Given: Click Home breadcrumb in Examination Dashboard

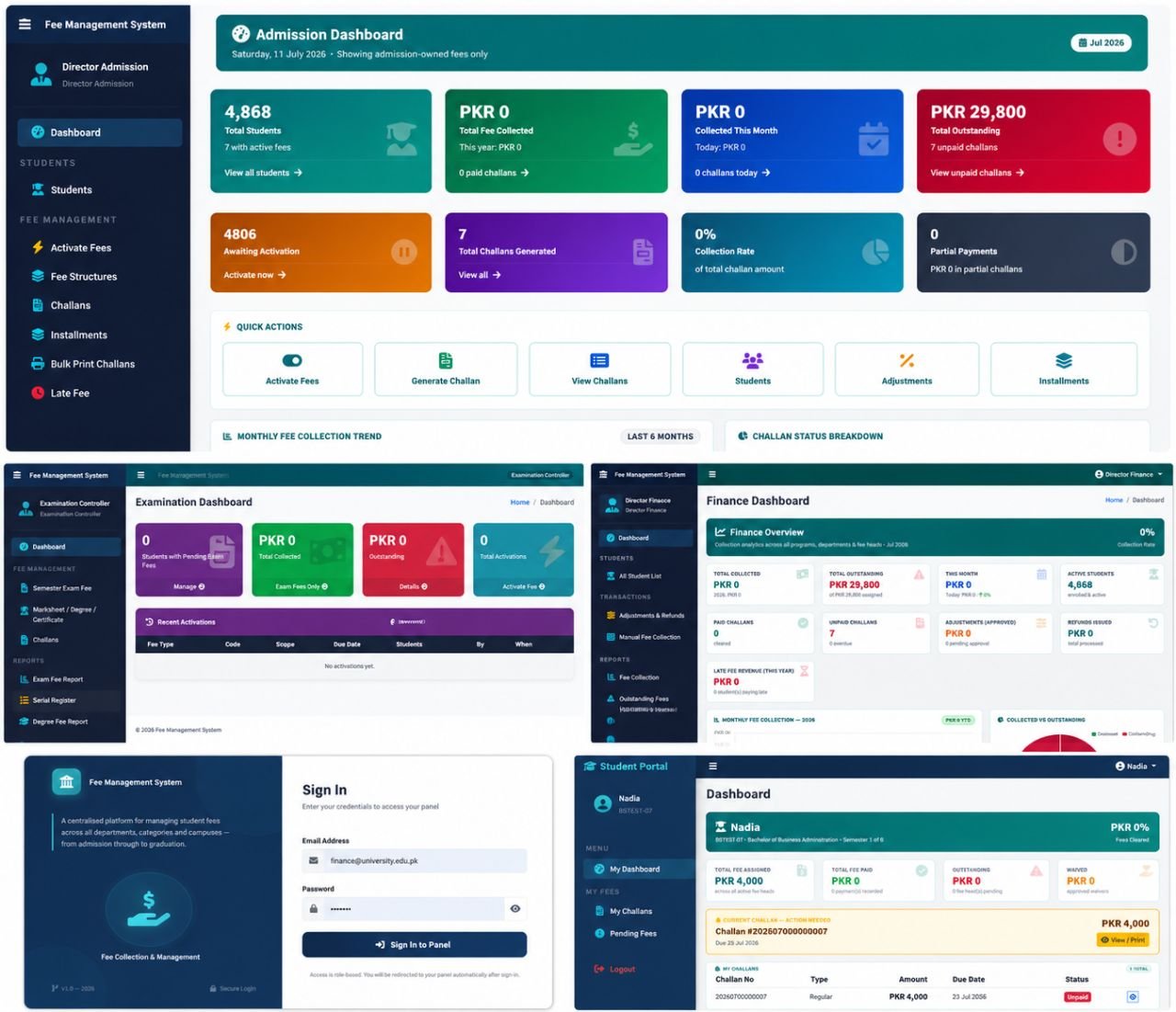Looking at the screenshot, I should pyautogui.click(x=520, y=502).
